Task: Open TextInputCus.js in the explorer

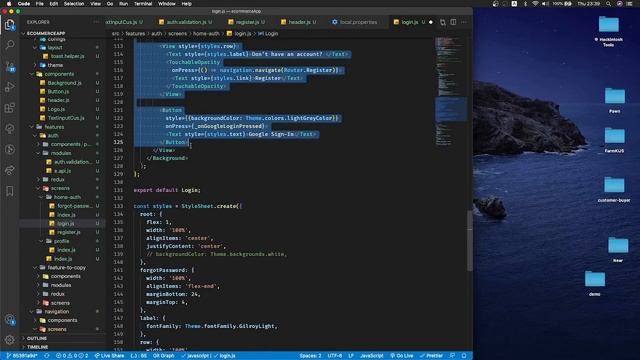Action: (x=66, y=118)
